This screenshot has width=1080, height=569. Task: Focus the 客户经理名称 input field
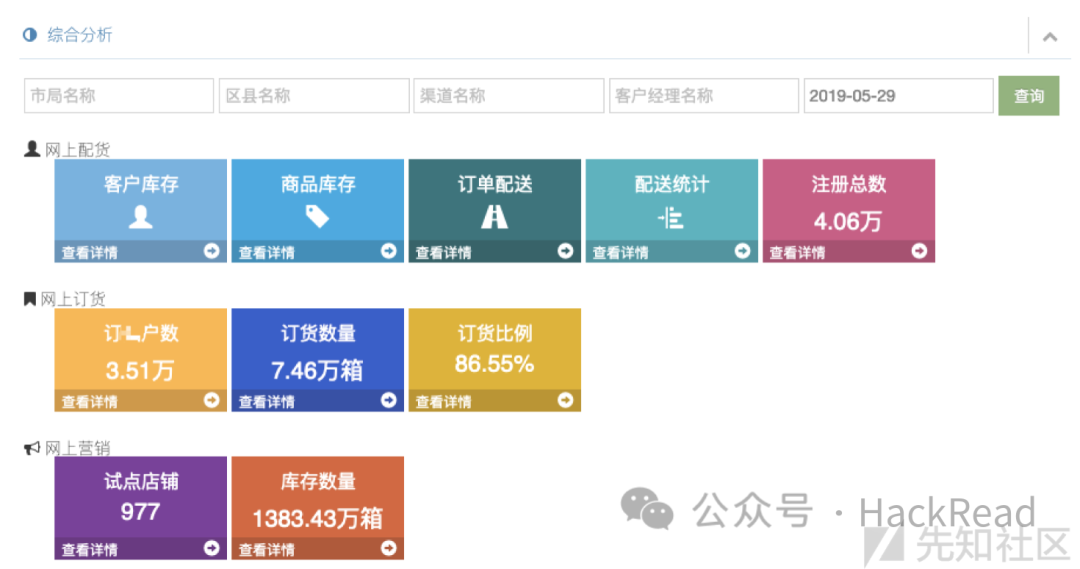[x=704, y=95]
